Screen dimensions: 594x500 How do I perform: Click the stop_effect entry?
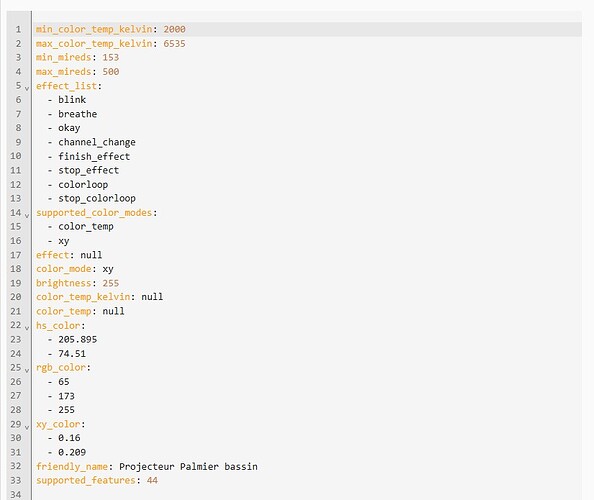click(x=89, y=171)
